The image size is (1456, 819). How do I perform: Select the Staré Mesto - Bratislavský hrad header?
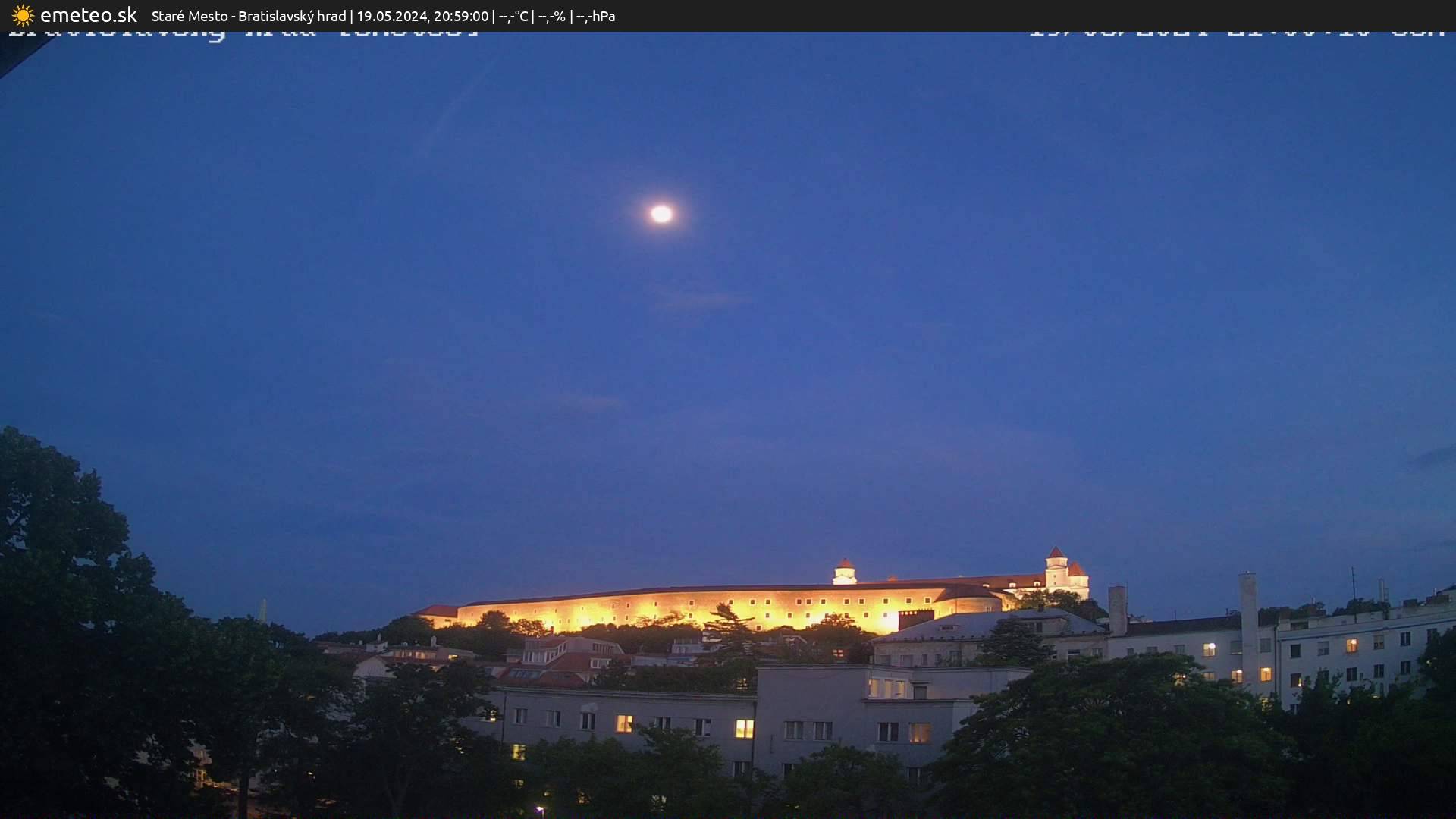(249, 15)
